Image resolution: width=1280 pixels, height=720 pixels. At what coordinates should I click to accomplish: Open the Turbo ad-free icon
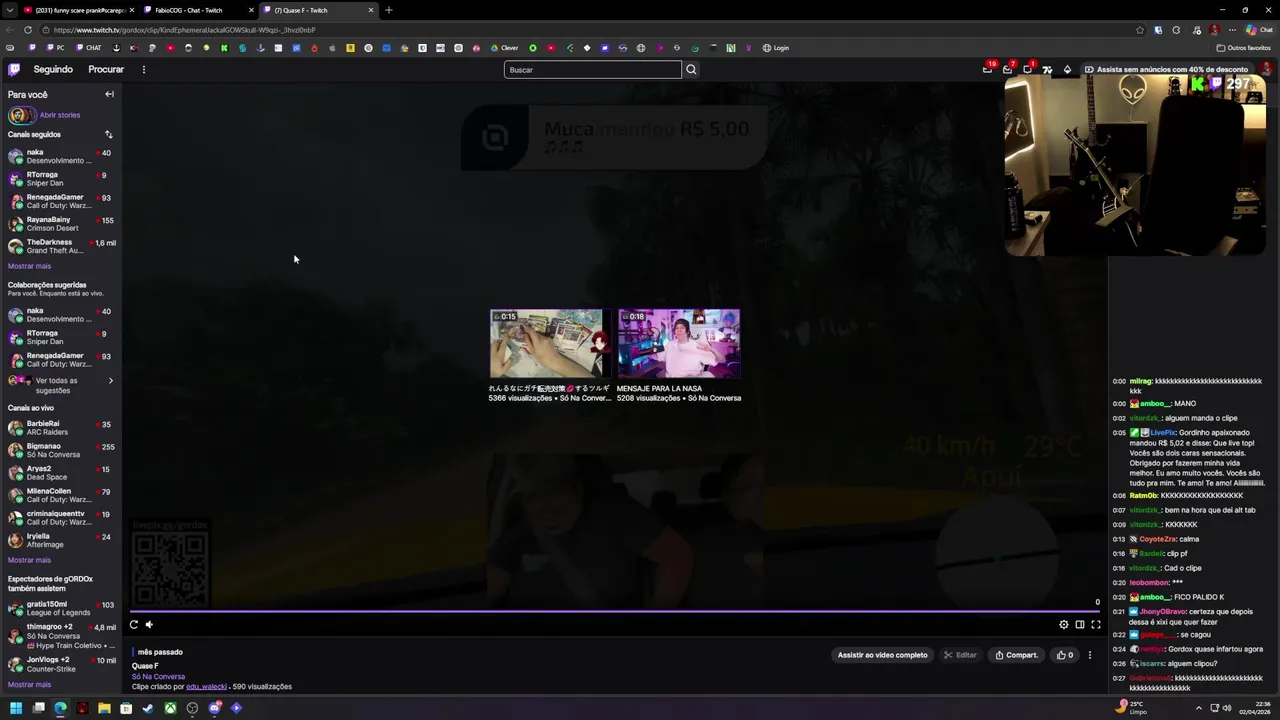point(1047,69)
